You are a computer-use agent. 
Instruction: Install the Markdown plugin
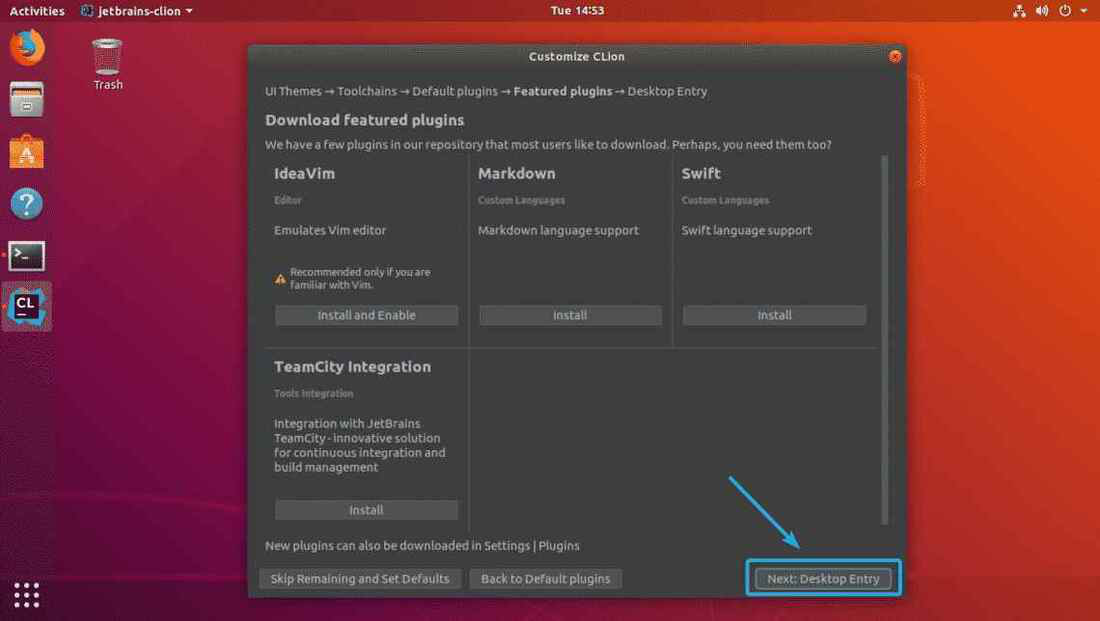(570, 315)
